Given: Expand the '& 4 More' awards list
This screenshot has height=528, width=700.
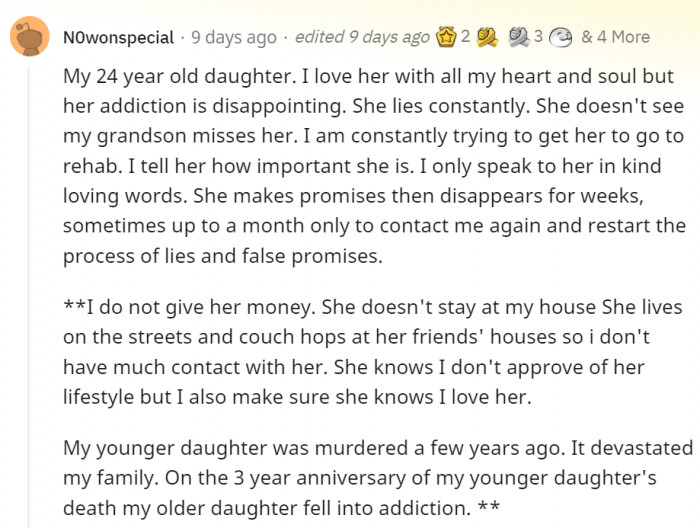Looking at the screenshot, I should [614, 37].
